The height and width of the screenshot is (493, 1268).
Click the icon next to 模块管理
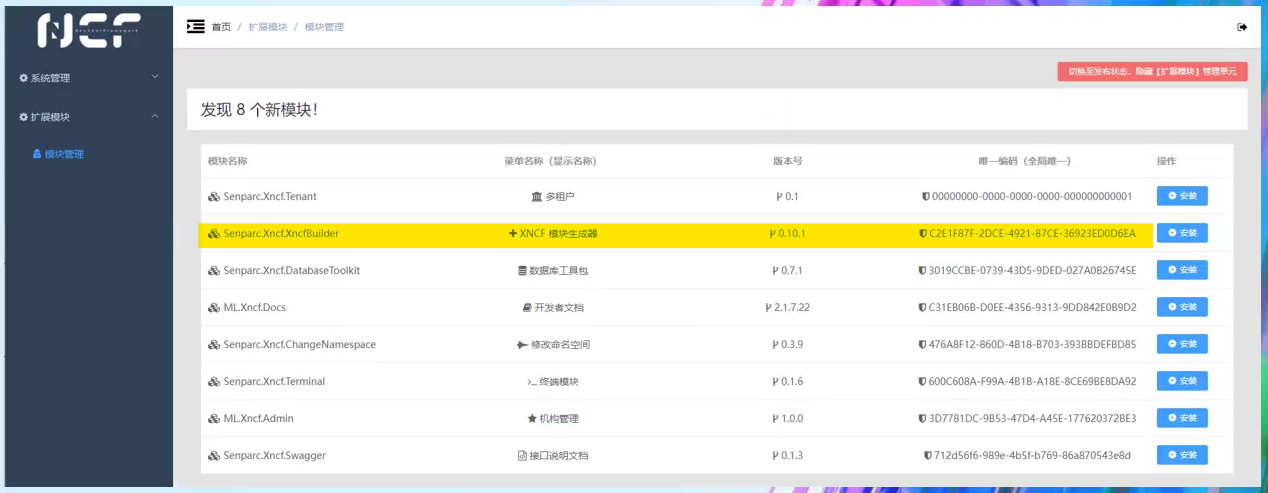(38, 154)
